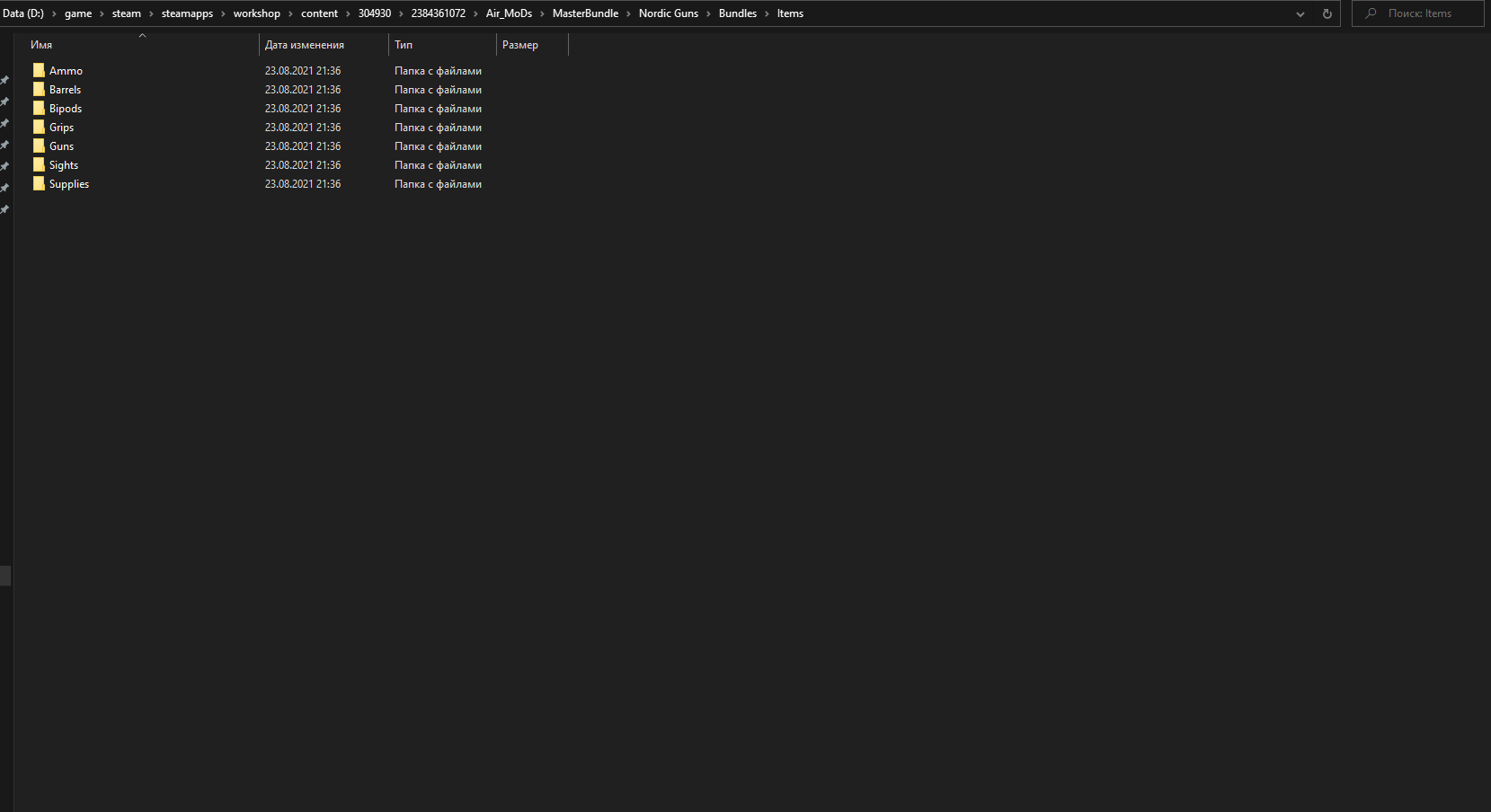1491x812 pixels.
Task: Click the type cell of Sights
Action: (x=438, y=165)
